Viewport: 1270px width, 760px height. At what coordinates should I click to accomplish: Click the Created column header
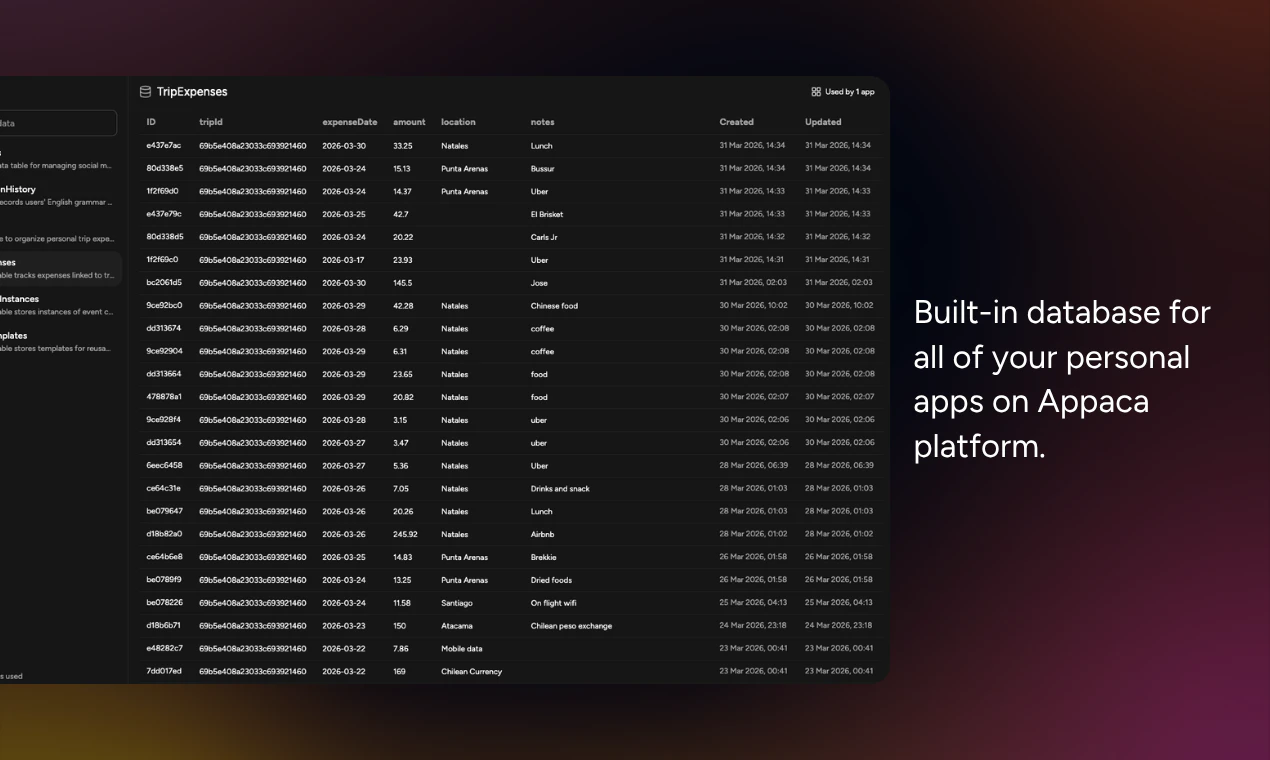pos(736,121)
